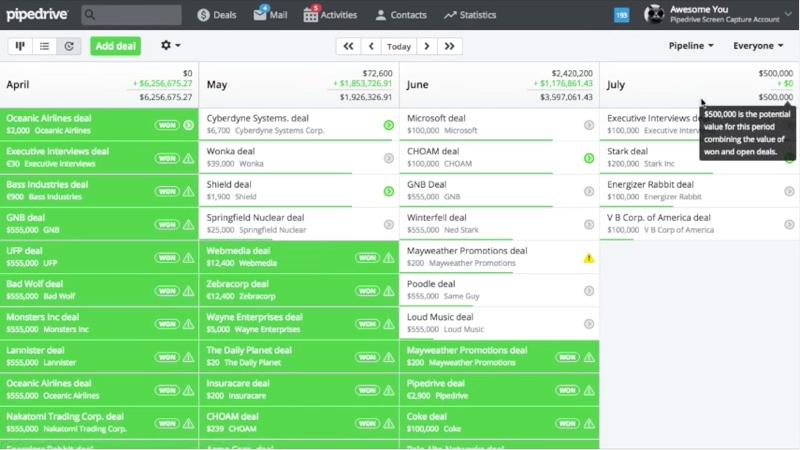Click the search input field
Screen dimensions: 800x450
[131, 15]
